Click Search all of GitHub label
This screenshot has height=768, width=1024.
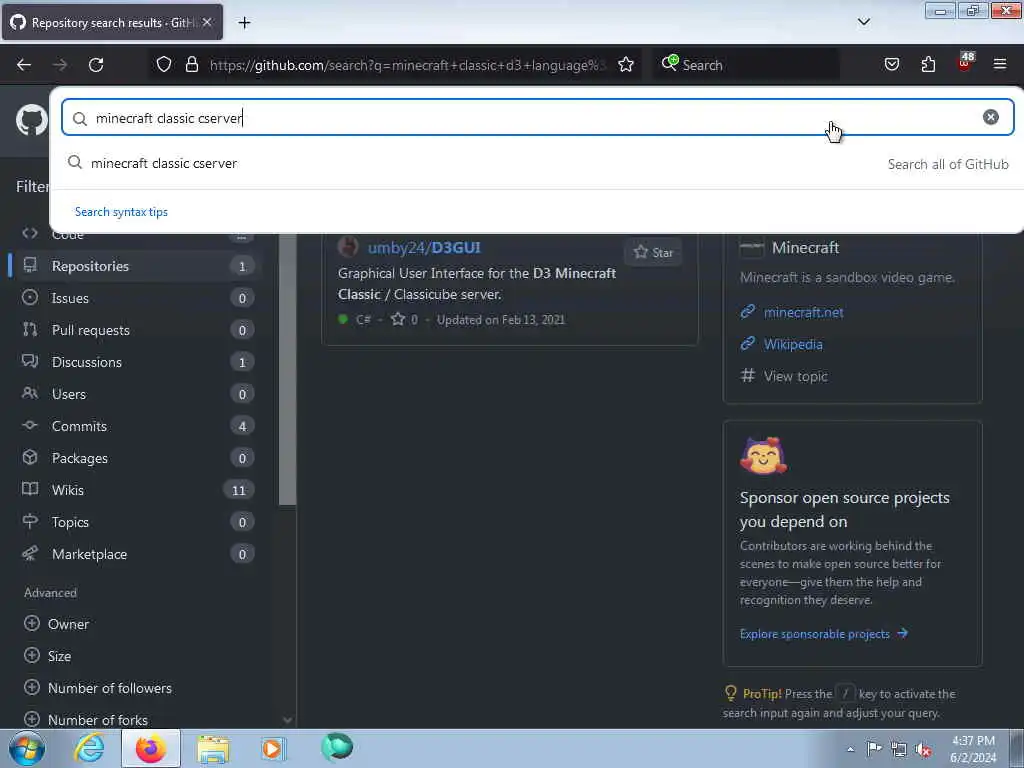coord(948,164)
